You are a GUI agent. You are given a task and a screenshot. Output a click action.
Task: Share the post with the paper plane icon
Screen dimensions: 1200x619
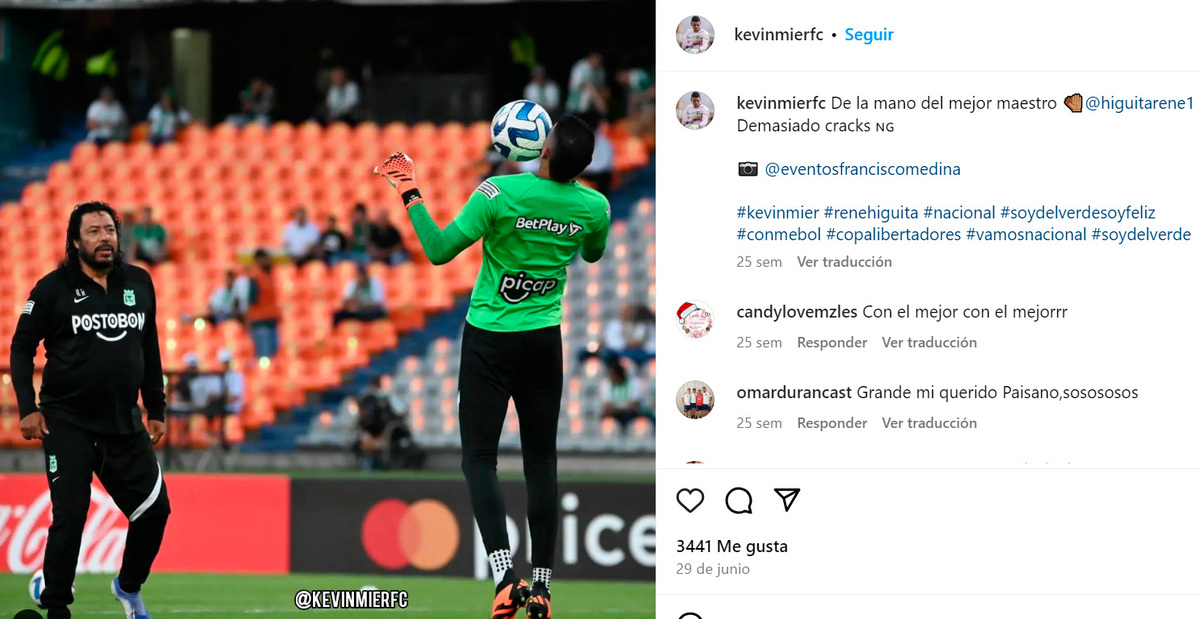pos(787,500)
